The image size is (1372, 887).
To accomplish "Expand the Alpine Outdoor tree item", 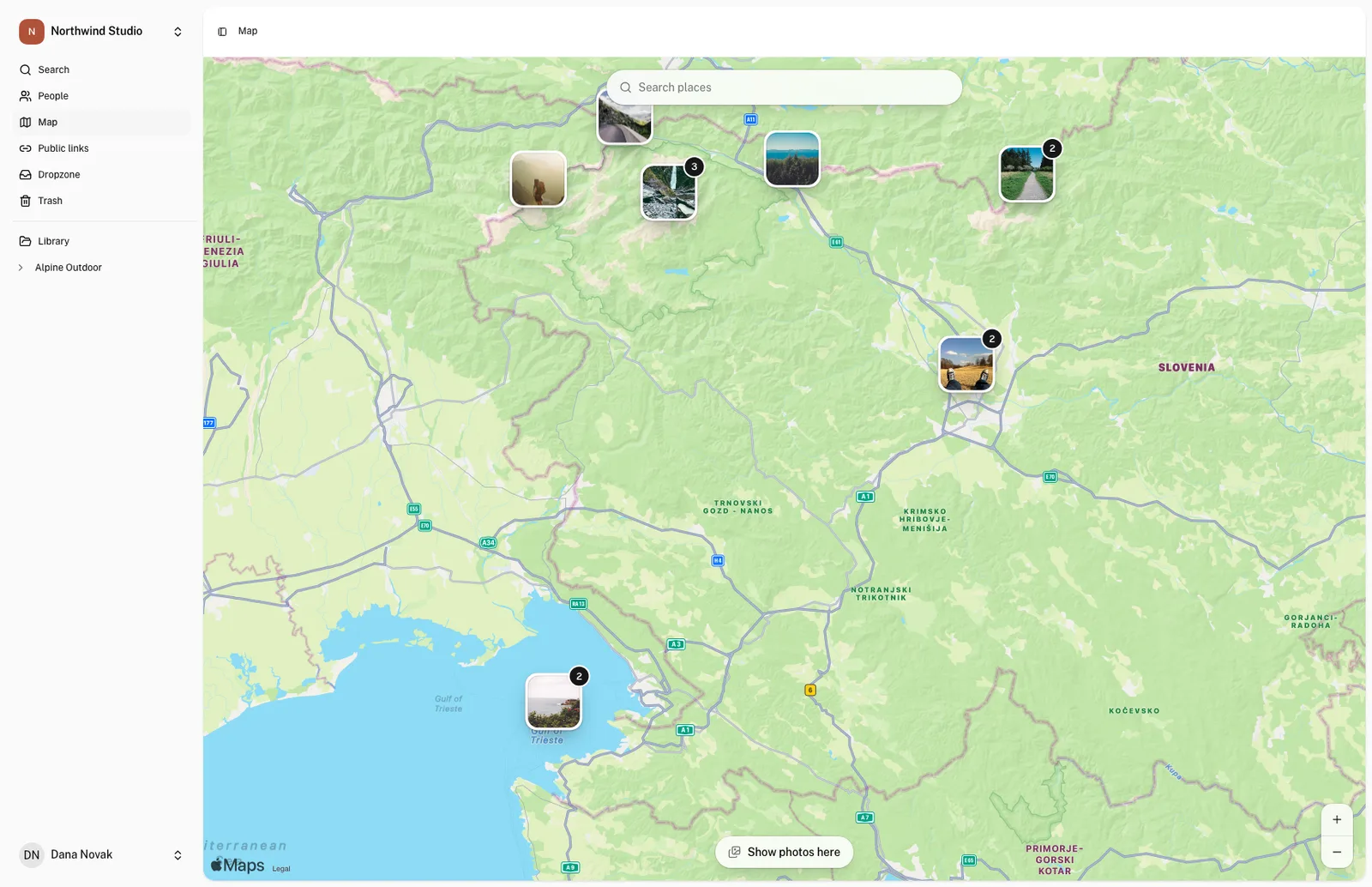I will point(21,268).
